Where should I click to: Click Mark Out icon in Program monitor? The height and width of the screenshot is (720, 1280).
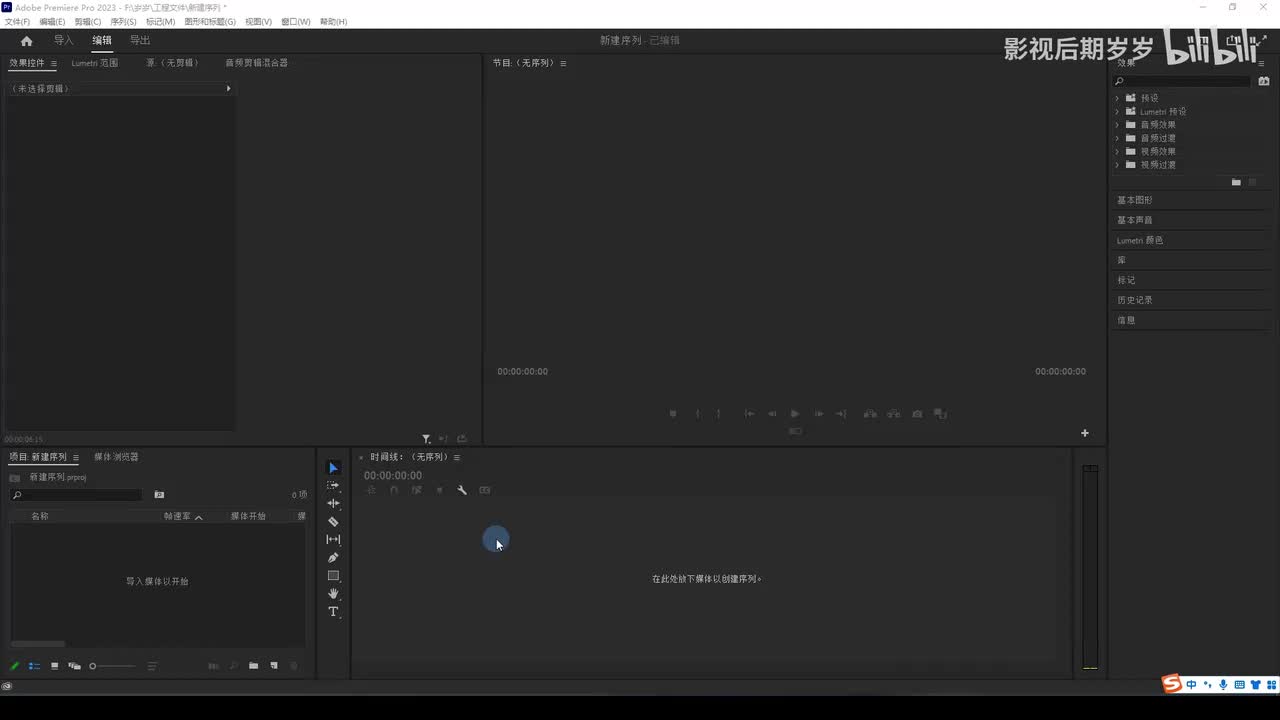click(x=718, y=413)
